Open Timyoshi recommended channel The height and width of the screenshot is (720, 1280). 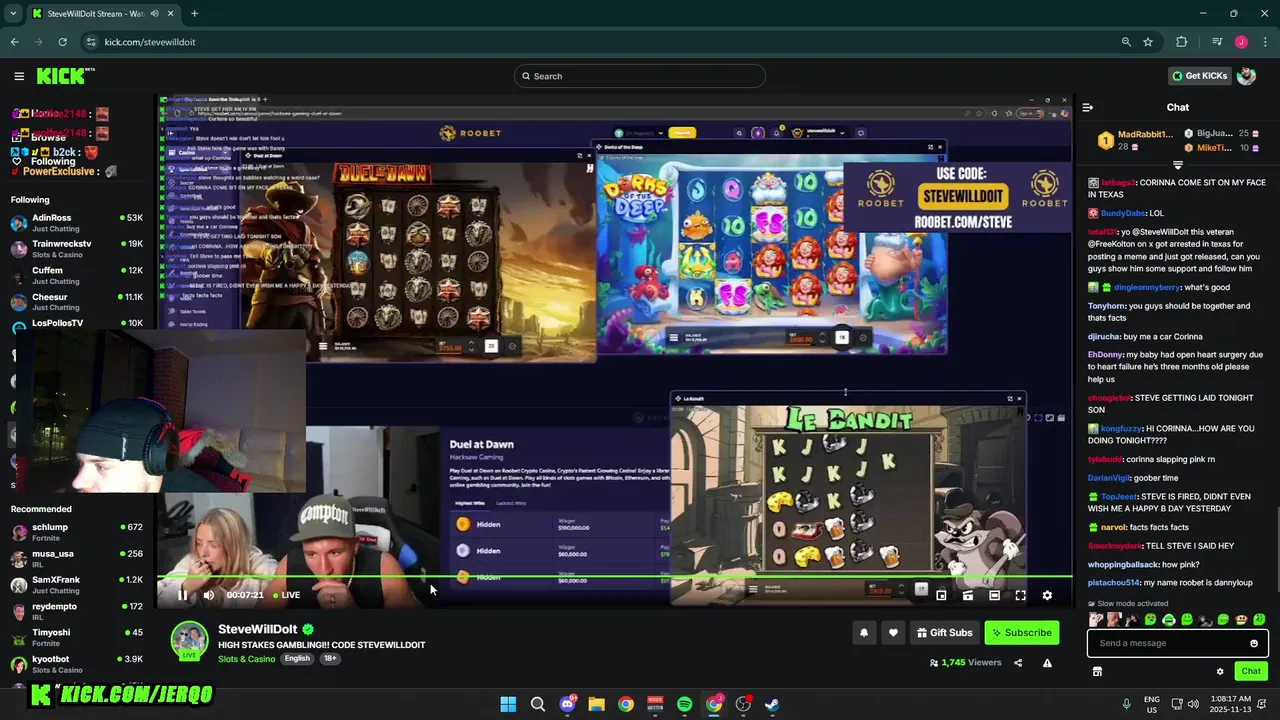(77, 638)
